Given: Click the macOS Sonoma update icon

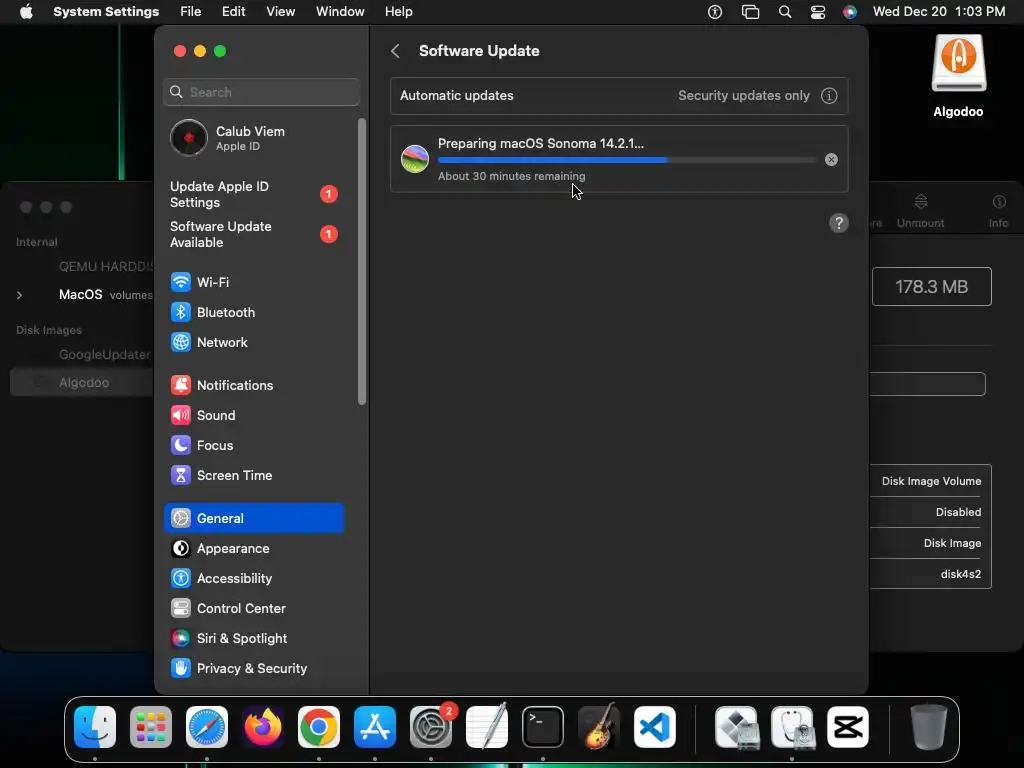Looking at the screenshot, I should (415, 159).
